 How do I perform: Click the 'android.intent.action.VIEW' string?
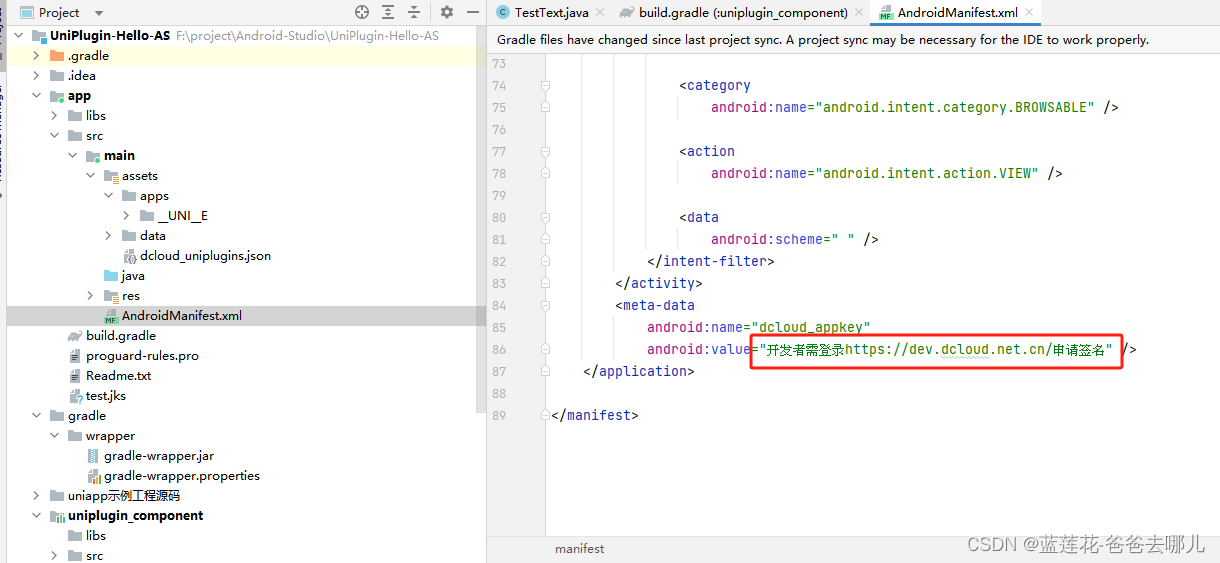[x=927, y=174]
